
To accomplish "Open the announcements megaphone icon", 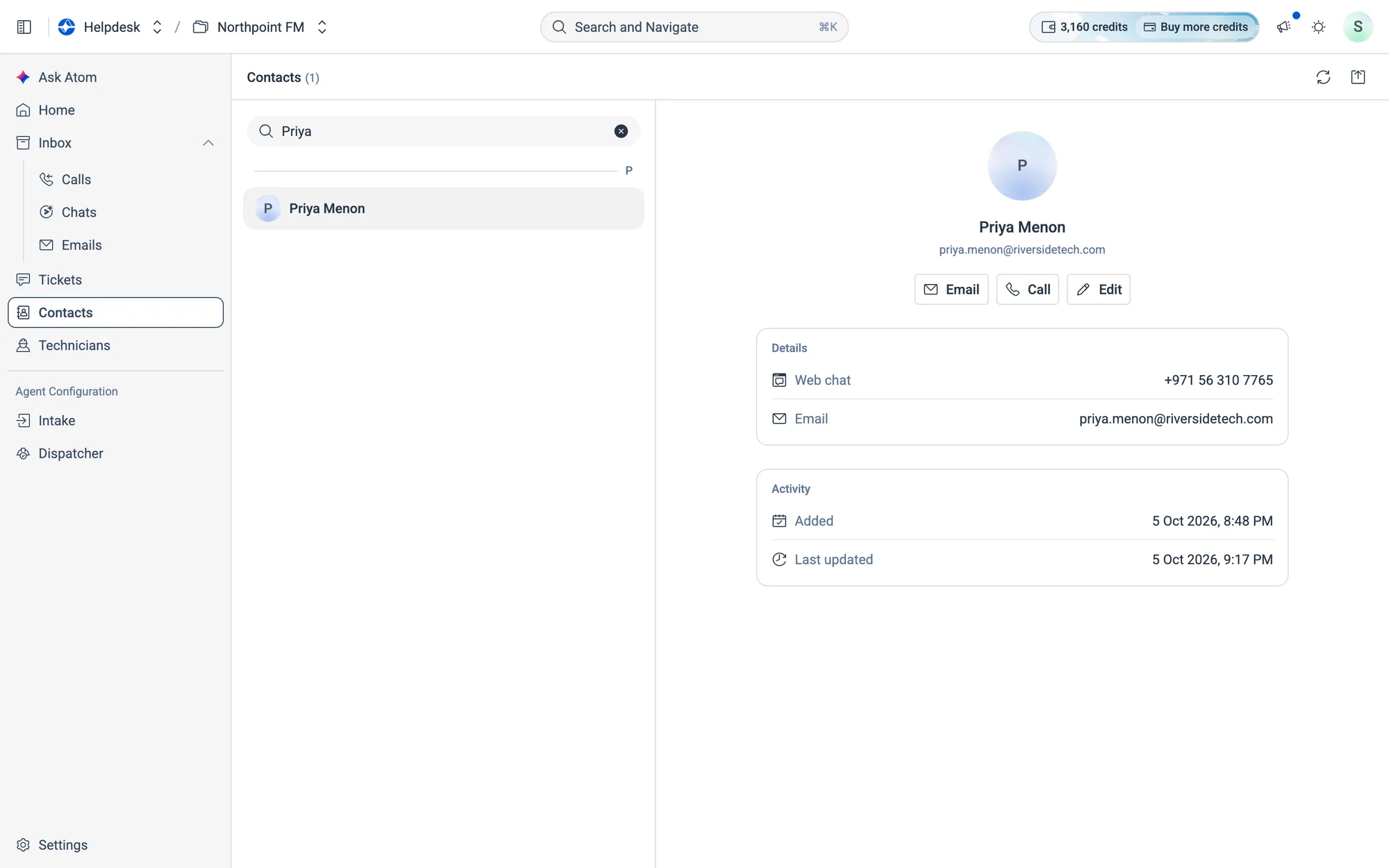I will tap(1283, 27).
